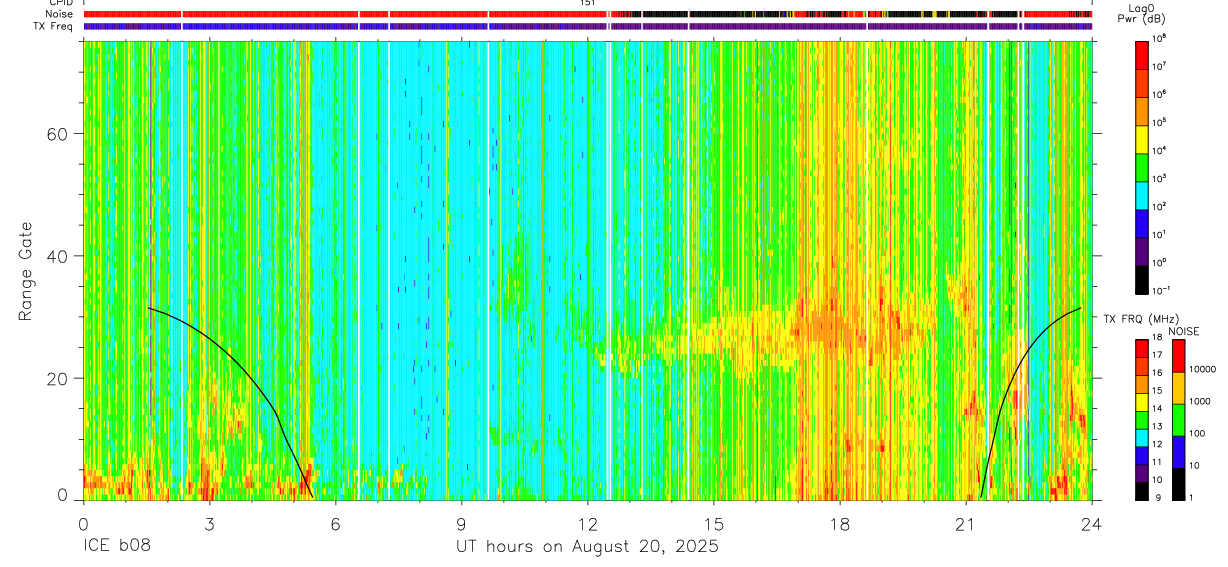Click the green segment of TX FRQ color bar
This screenshot has height=567, width=1228.
[x=1142, y=420]
